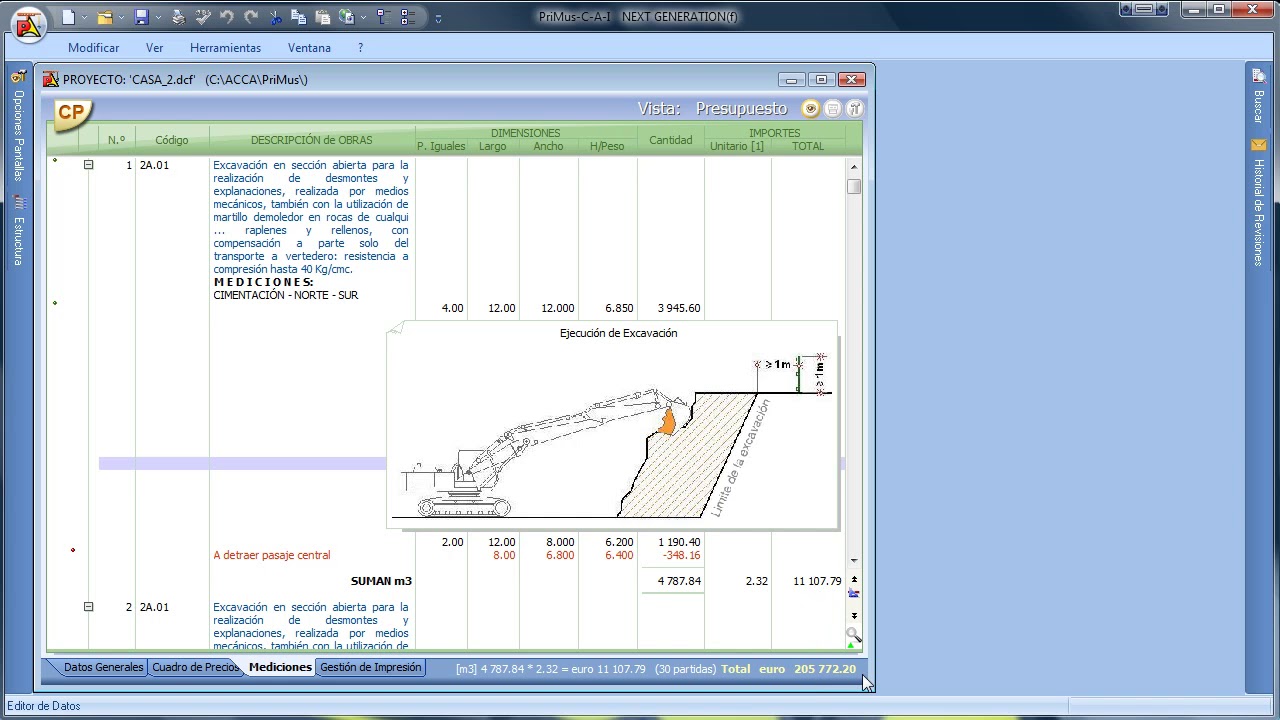Click the vertical scrollbar thumb of measurements table
This screenshot has width=1280, height=720.
(x=854, y=187)
